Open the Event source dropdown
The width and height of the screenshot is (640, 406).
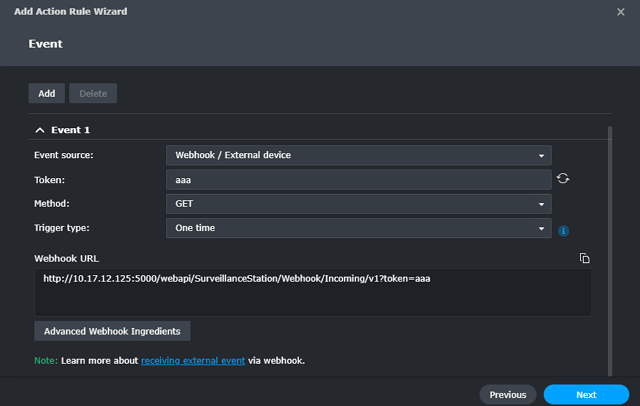pyautogui.click(x=358, y=155)
